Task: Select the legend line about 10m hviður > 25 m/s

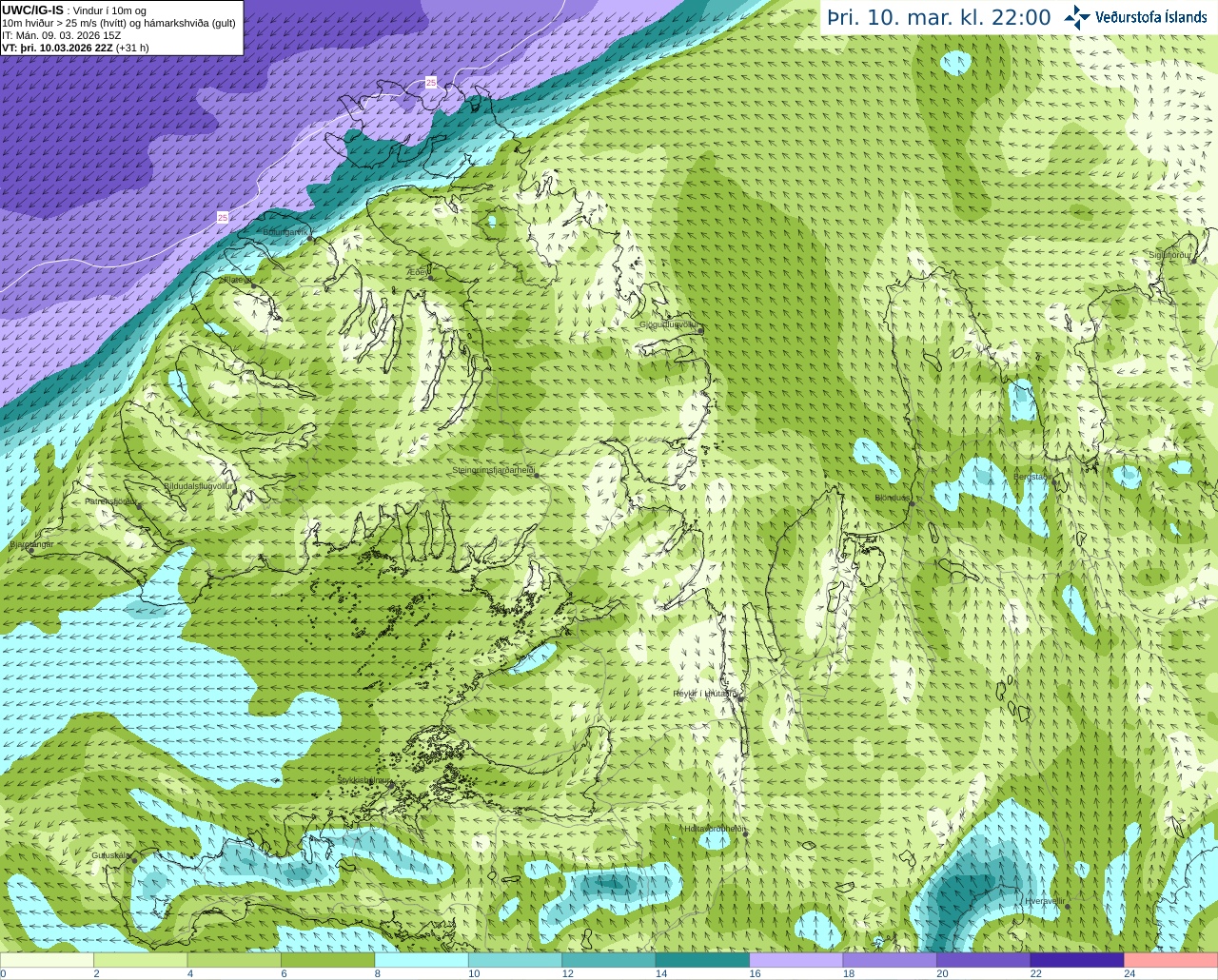Action: click(119, 23)
